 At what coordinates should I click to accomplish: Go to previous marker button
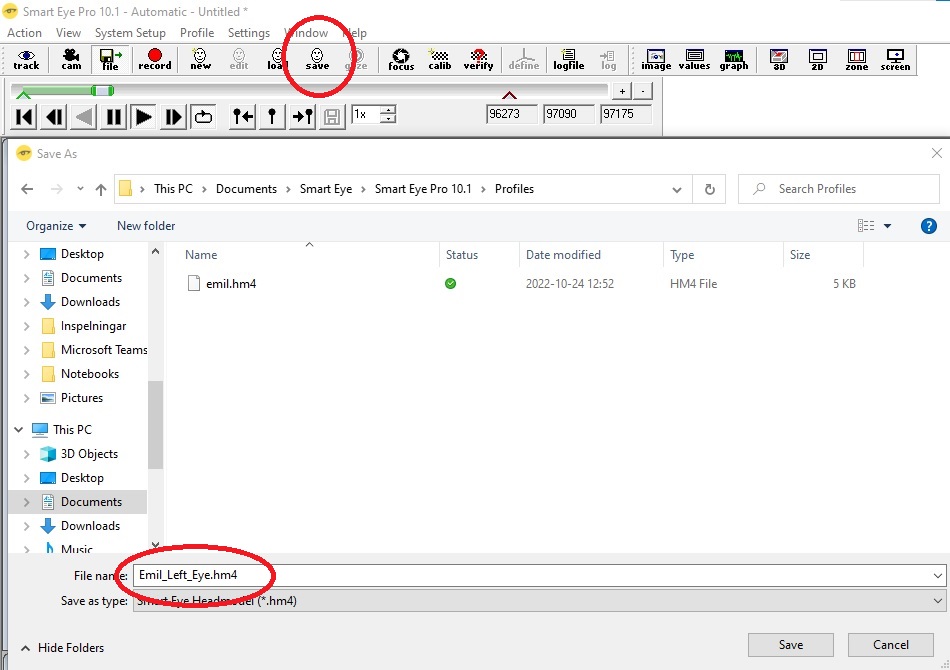[243, 116]
